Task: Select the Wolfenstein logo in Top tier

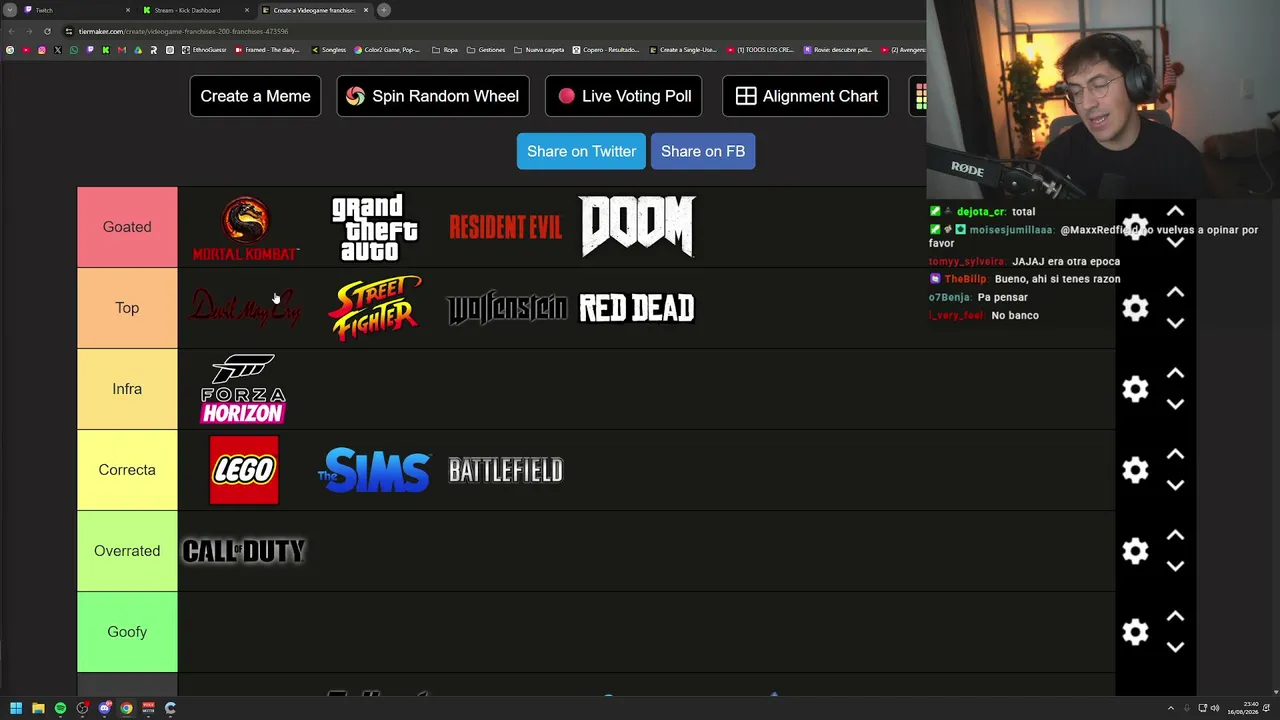Action: coord(506,309)
